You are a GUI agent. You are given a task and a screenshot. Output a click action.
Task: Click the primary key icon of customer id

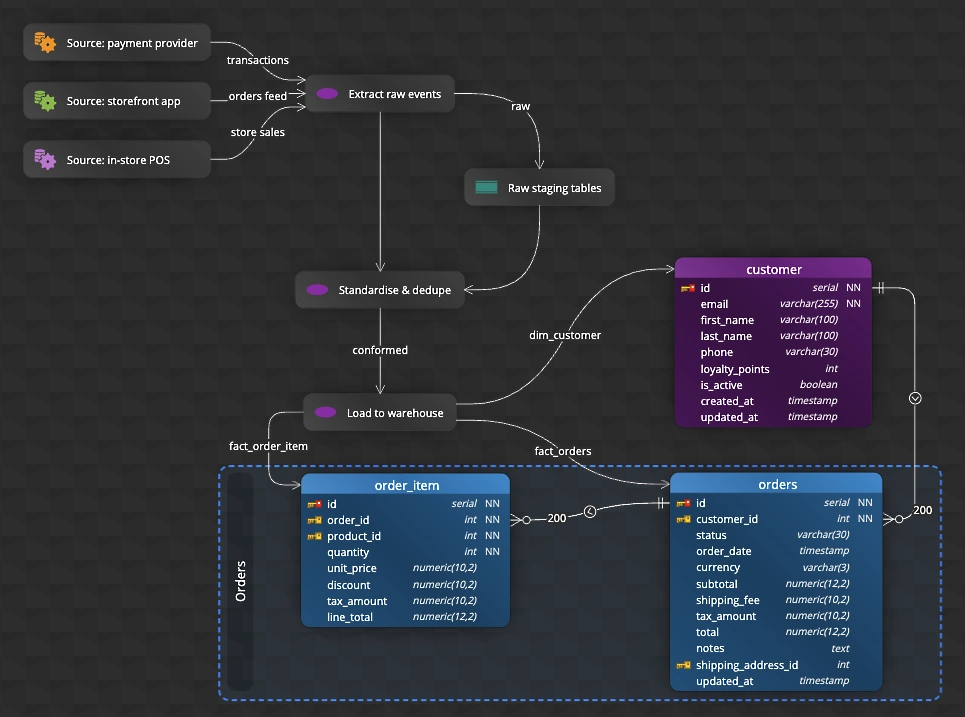pyautogui.click(x=687, y=288)
